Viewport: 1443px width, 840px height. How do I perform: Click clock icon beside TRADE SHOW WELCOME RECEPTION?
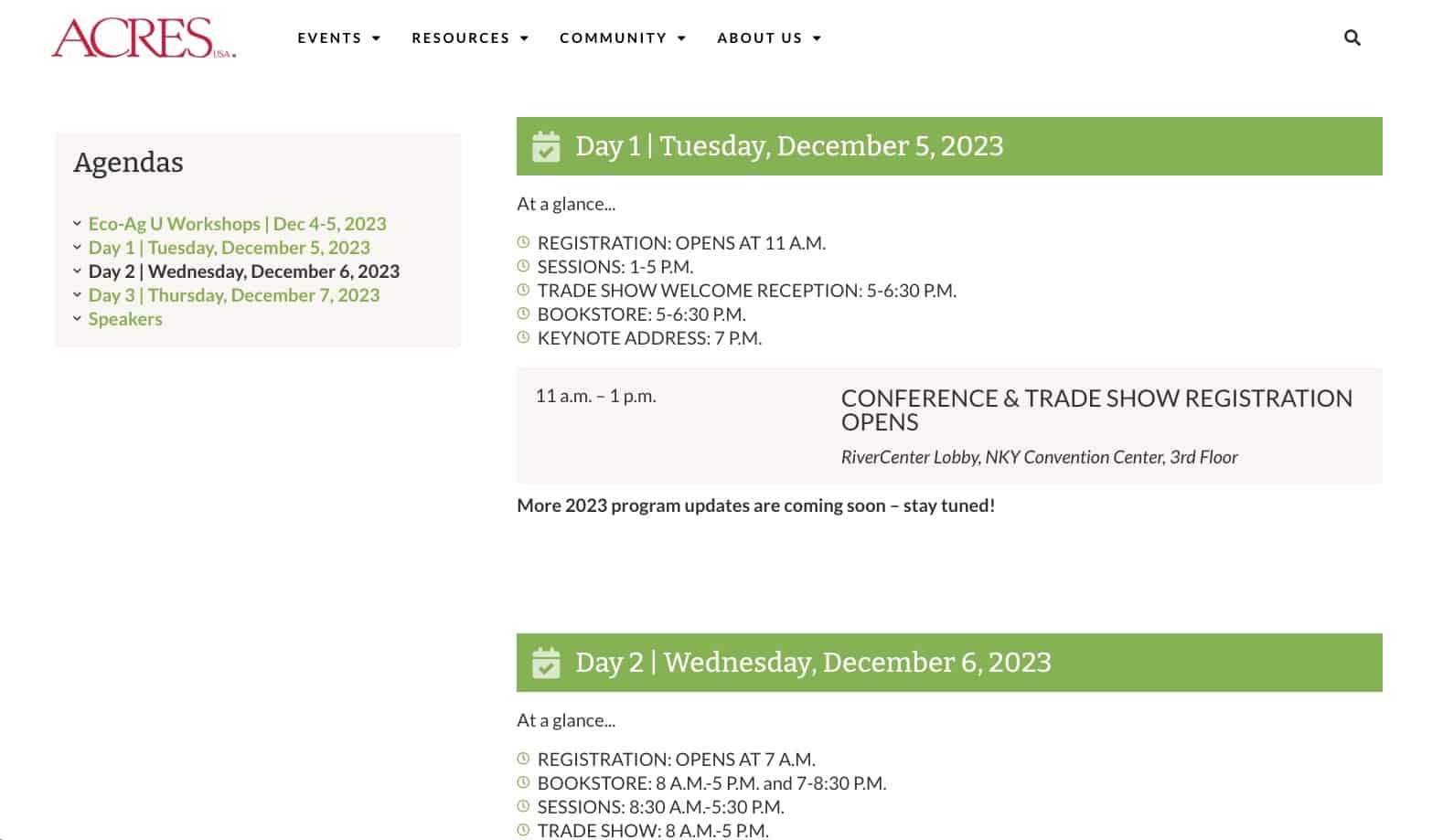523,290
